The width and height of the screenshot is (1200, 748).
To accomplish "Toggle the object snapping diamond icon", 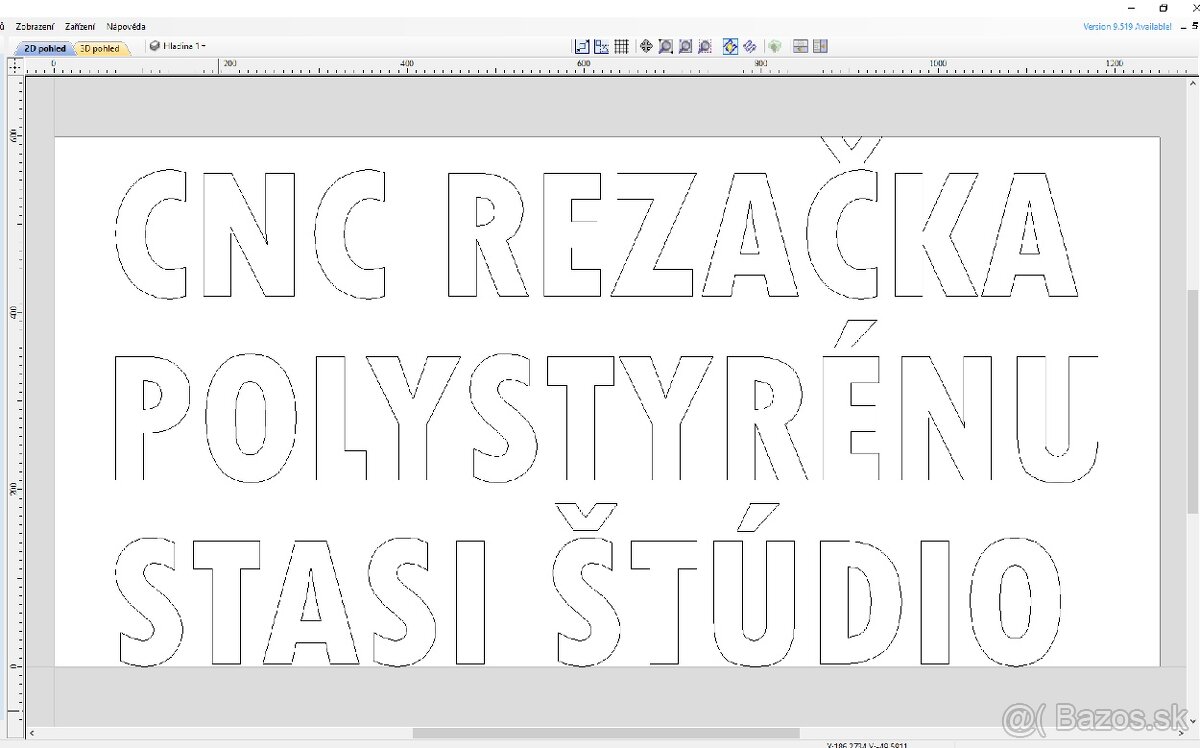I will point(731,46).
